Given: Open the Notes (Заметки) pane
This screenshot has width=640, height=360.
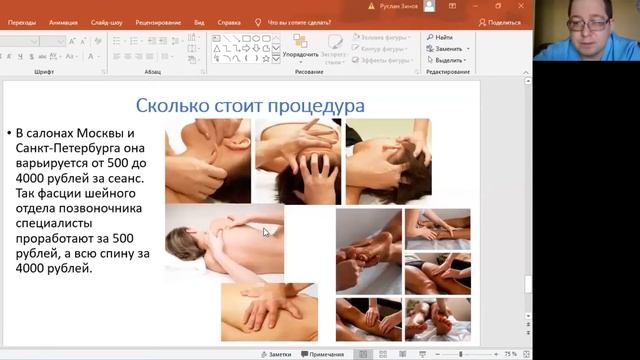Looking at the screenshot, I should (x=276, y=354).
